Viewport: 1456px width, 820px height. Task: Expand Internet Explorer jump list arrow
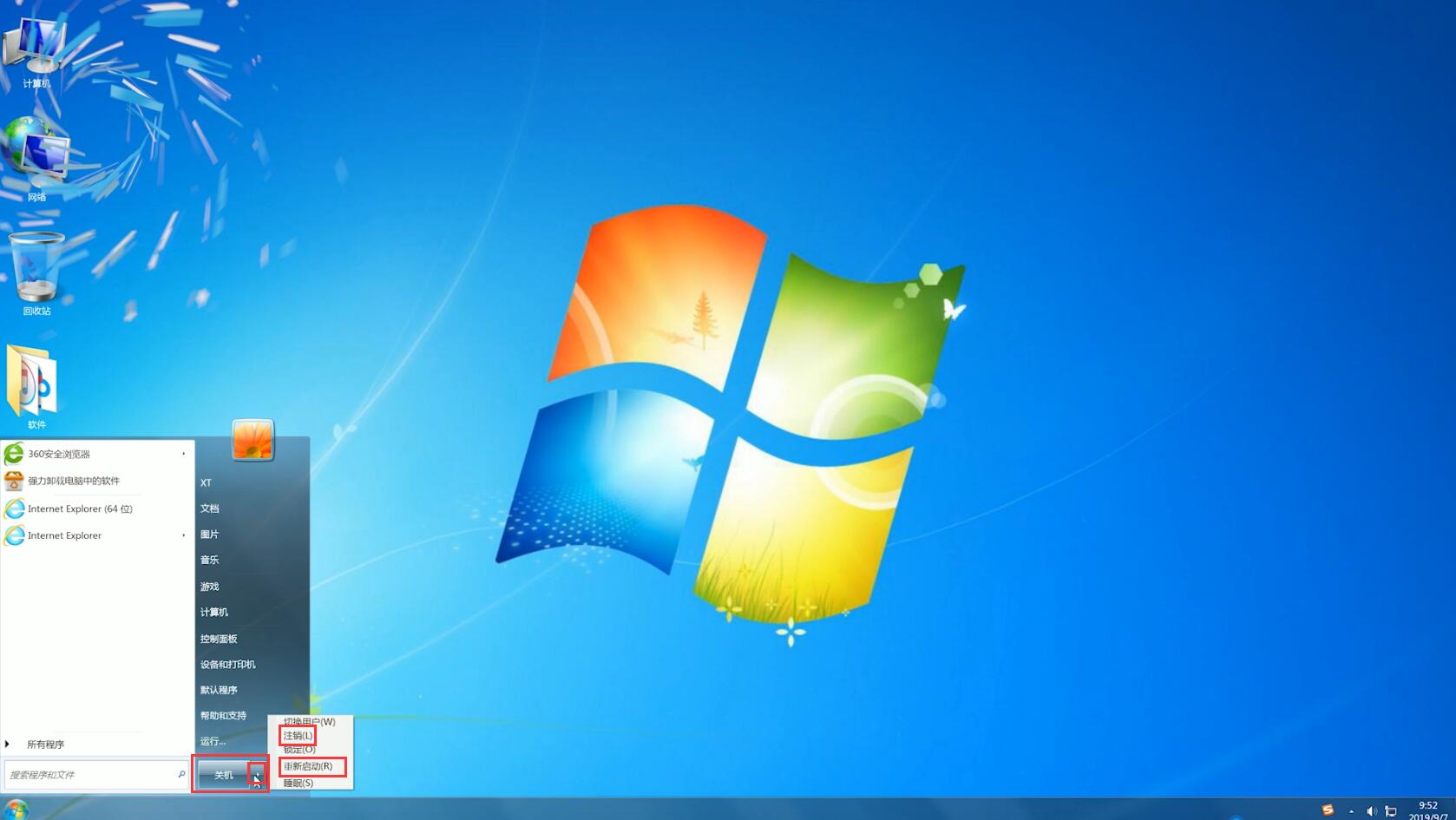183,535
